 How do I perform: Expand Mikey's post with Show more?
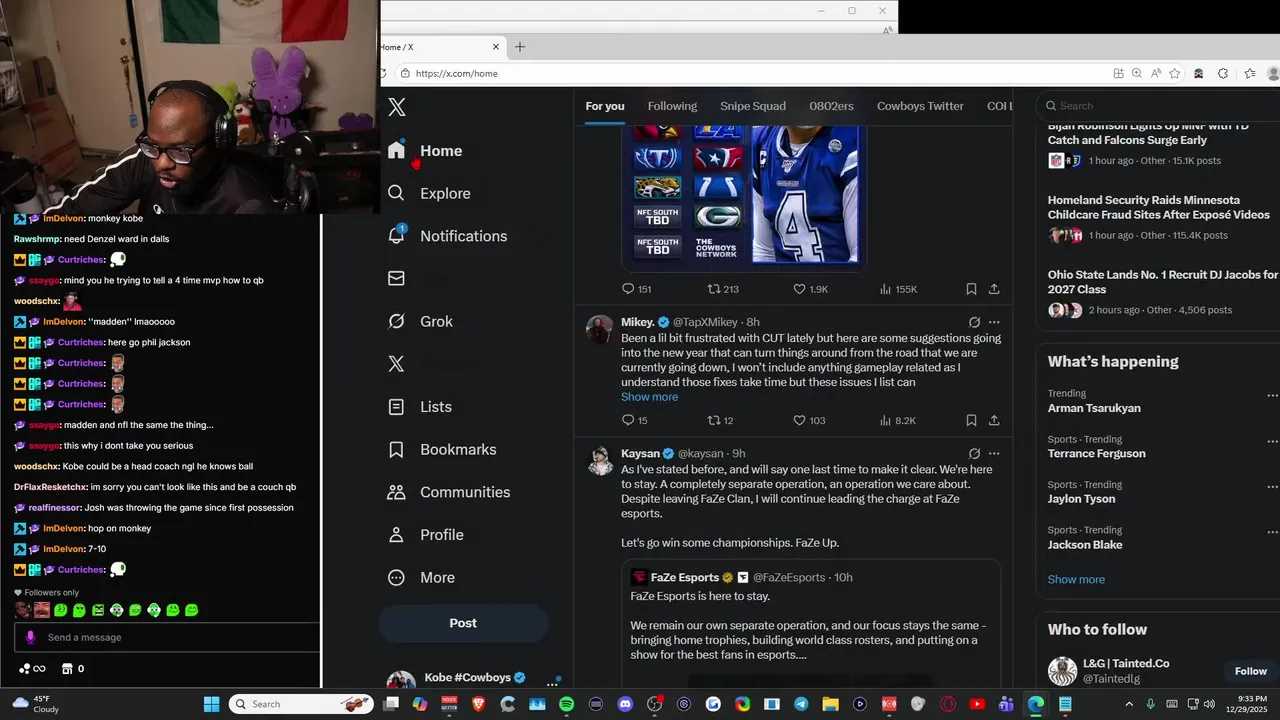click(x=649, y=397)
